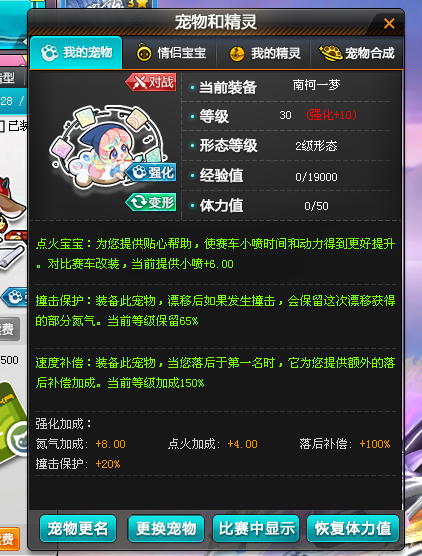Click the pet character portrait

click(x=106, y=147)
